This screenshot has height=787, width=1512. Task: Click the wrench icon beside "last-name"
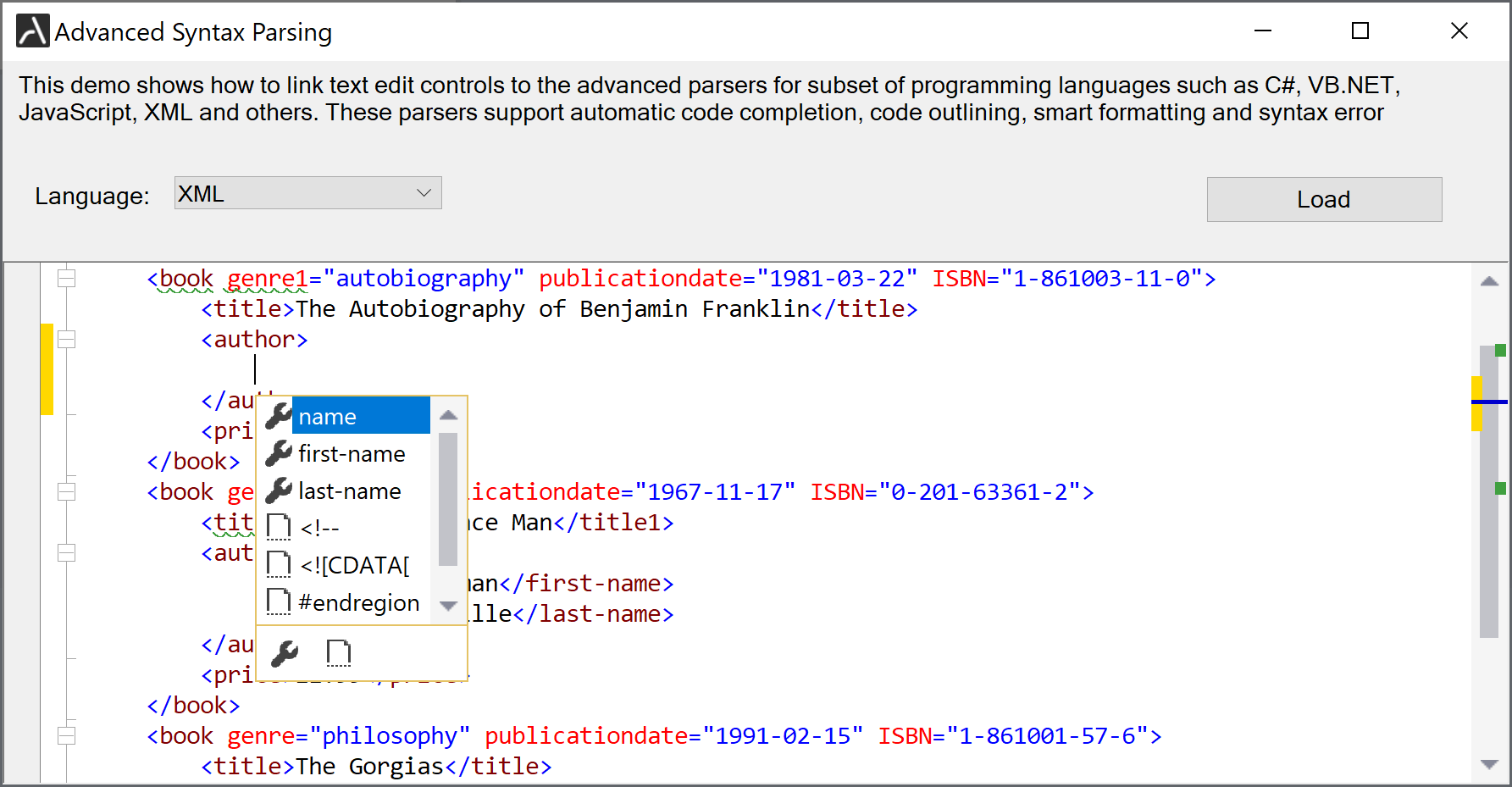pyautogui.click(x=278, y=490)
